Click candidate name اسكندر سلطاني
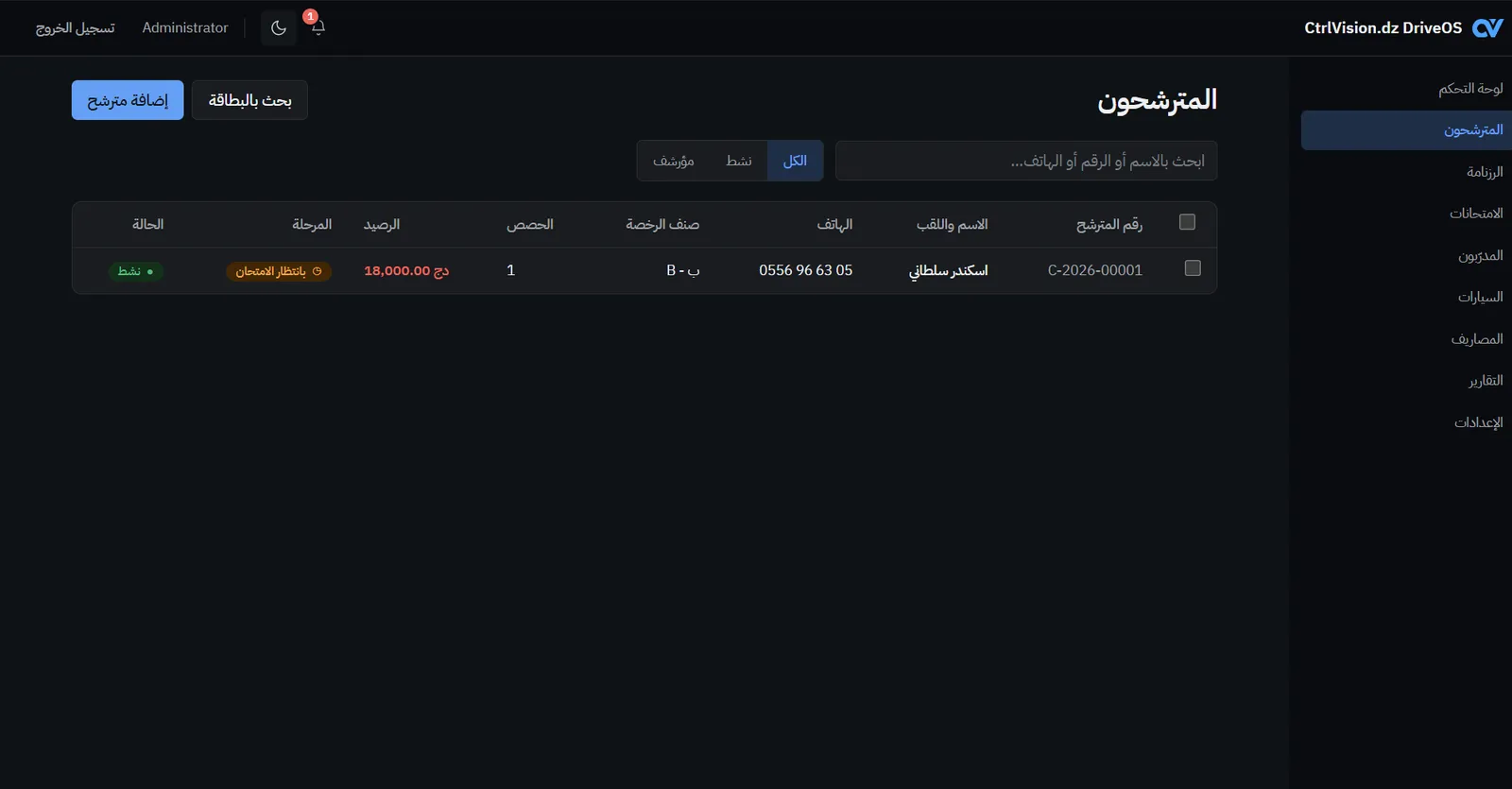1512x789 pixels. point(949,270)
